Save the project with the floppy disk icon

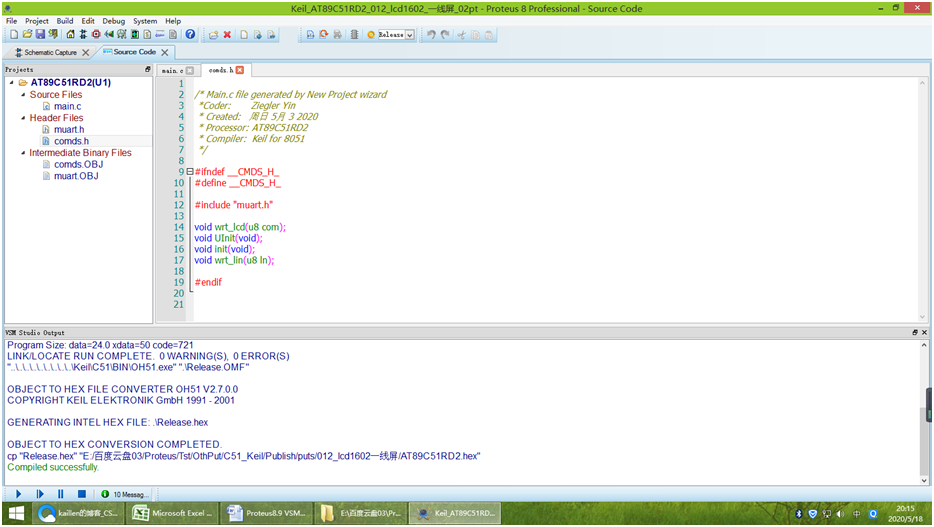[x=41, y=35]
